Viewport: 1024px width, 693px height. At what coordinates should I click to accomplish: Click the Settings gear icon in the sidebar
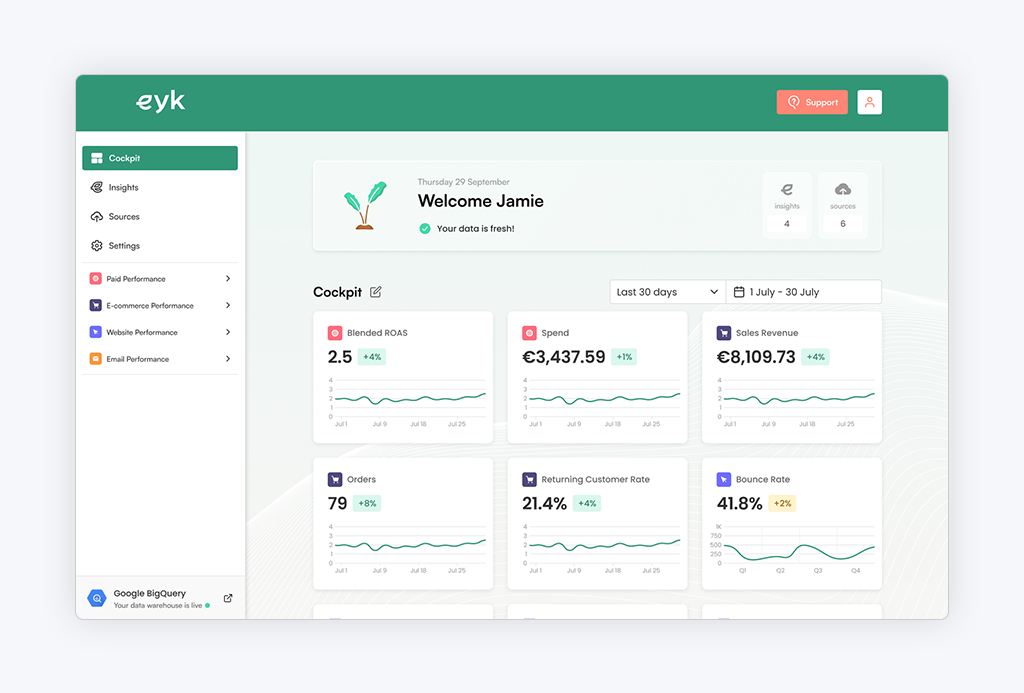coord(97,246)
